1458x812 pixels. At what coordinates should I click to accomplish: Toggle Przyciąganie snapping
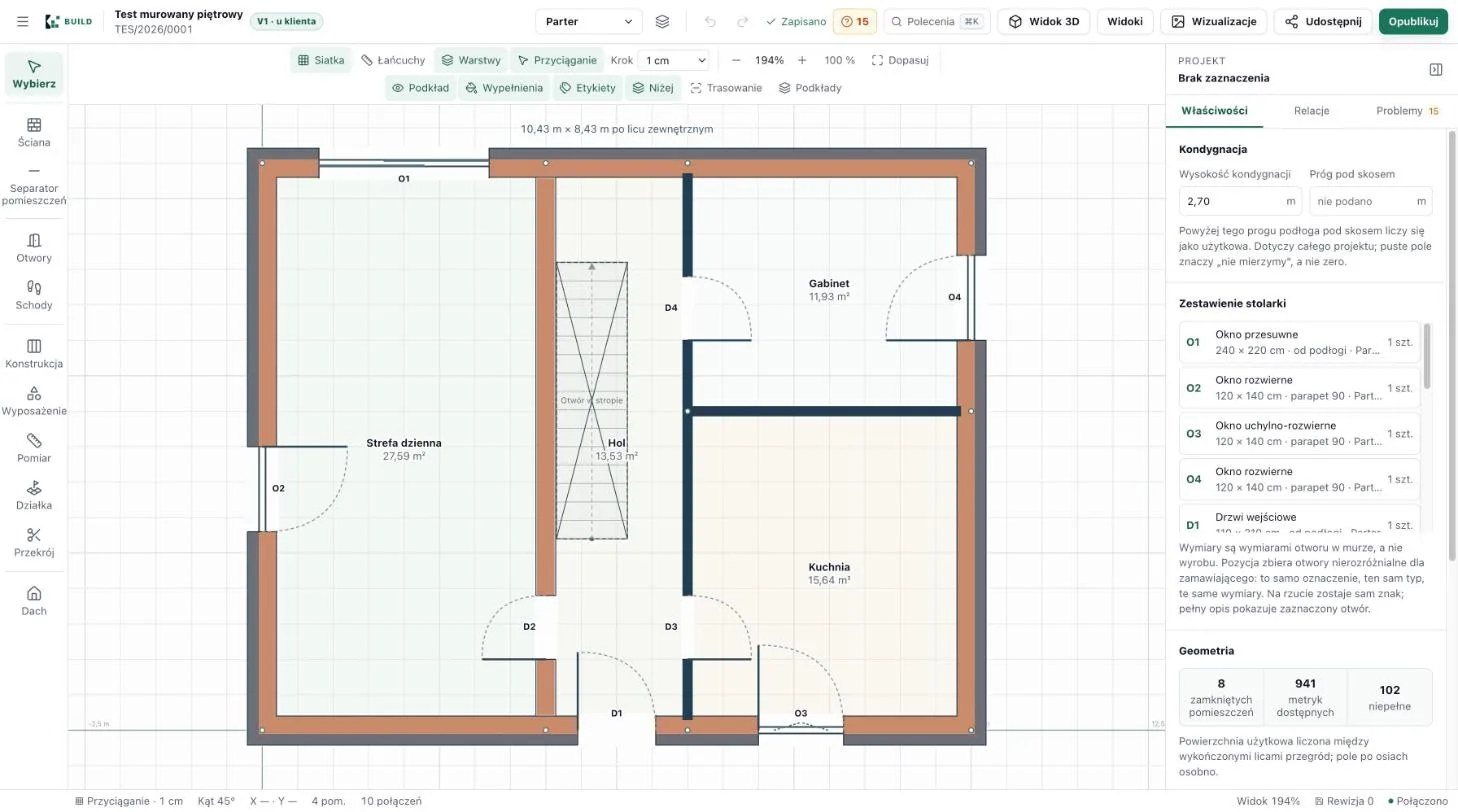(557, 60)
